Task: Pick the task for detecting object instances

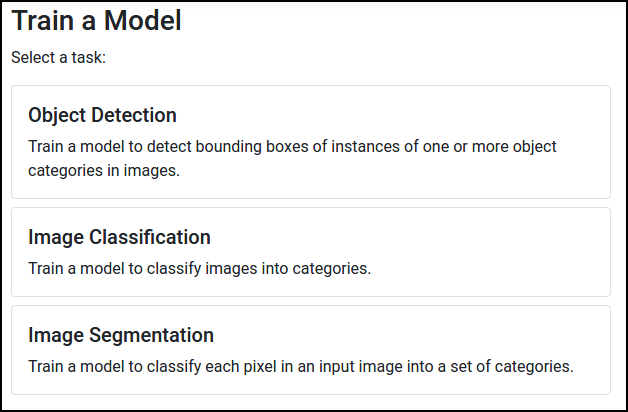Action: [311, 142]
